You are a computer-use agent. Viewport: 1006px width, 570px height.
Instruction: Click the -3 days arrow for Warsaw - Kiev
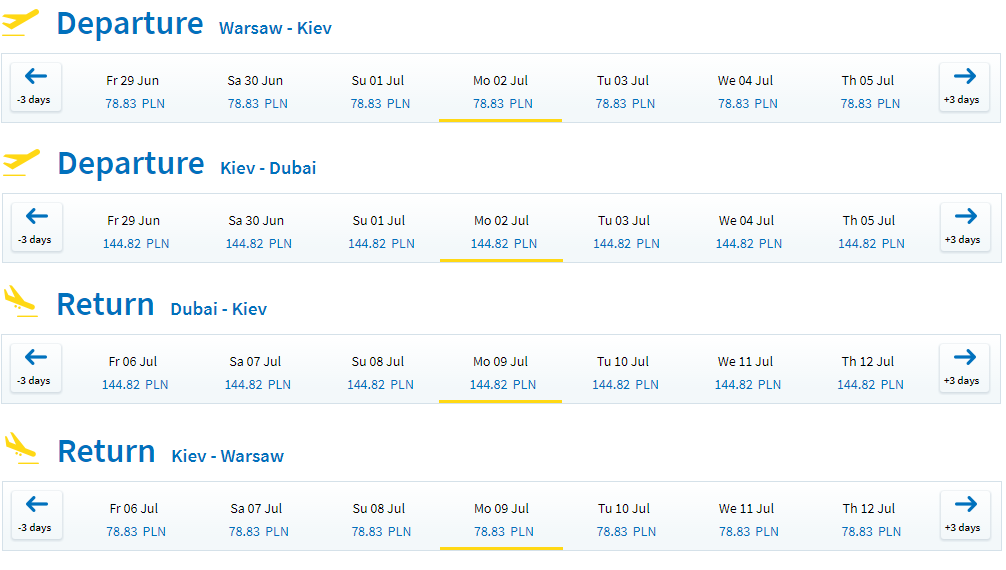pyautogui.click(x=36, y=87)
